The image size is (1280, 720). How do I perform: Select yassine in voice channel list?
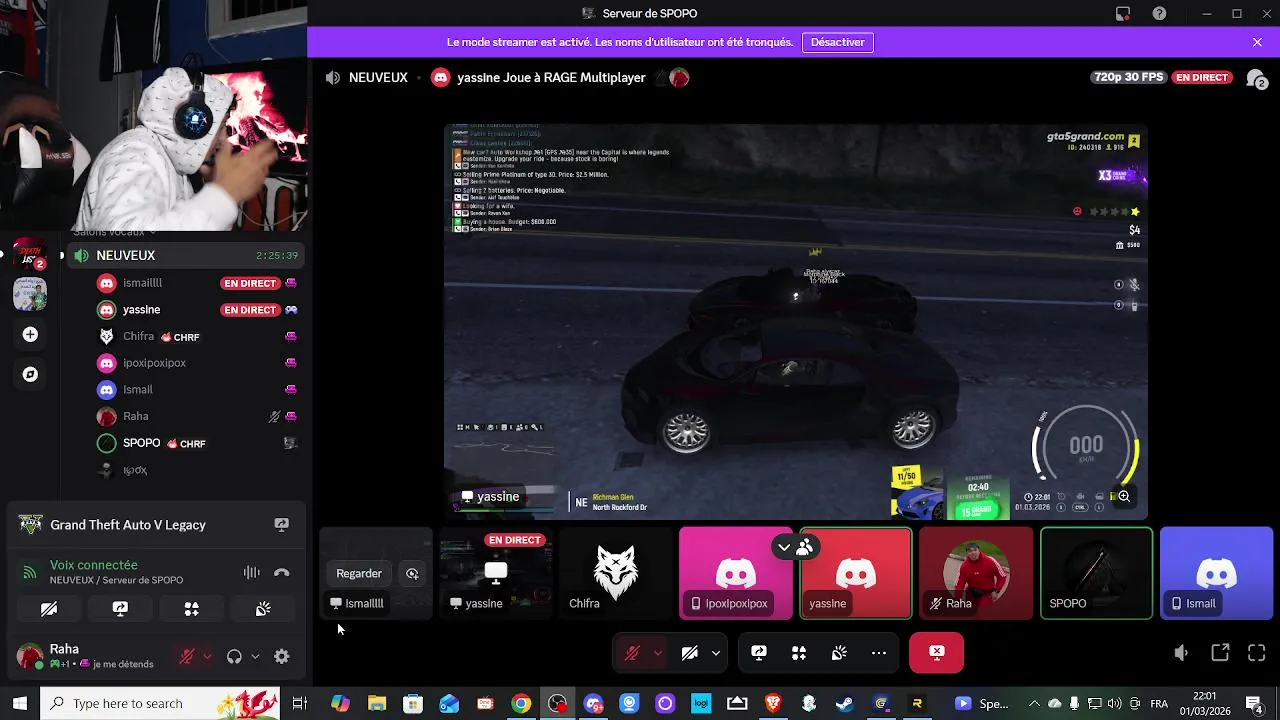point(198,310)
